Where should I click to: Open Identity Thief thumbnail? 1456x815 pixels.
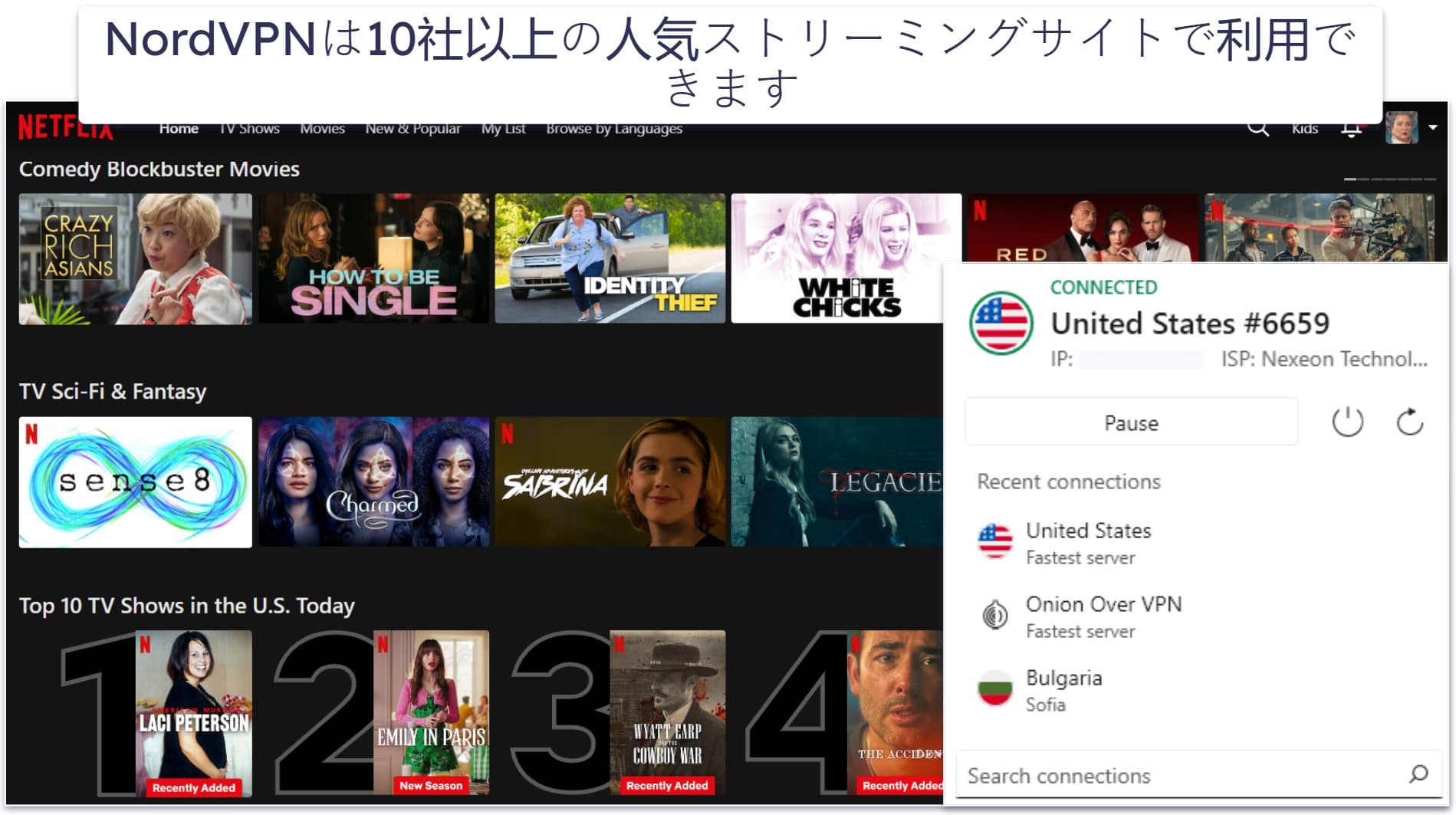[610, 258]
